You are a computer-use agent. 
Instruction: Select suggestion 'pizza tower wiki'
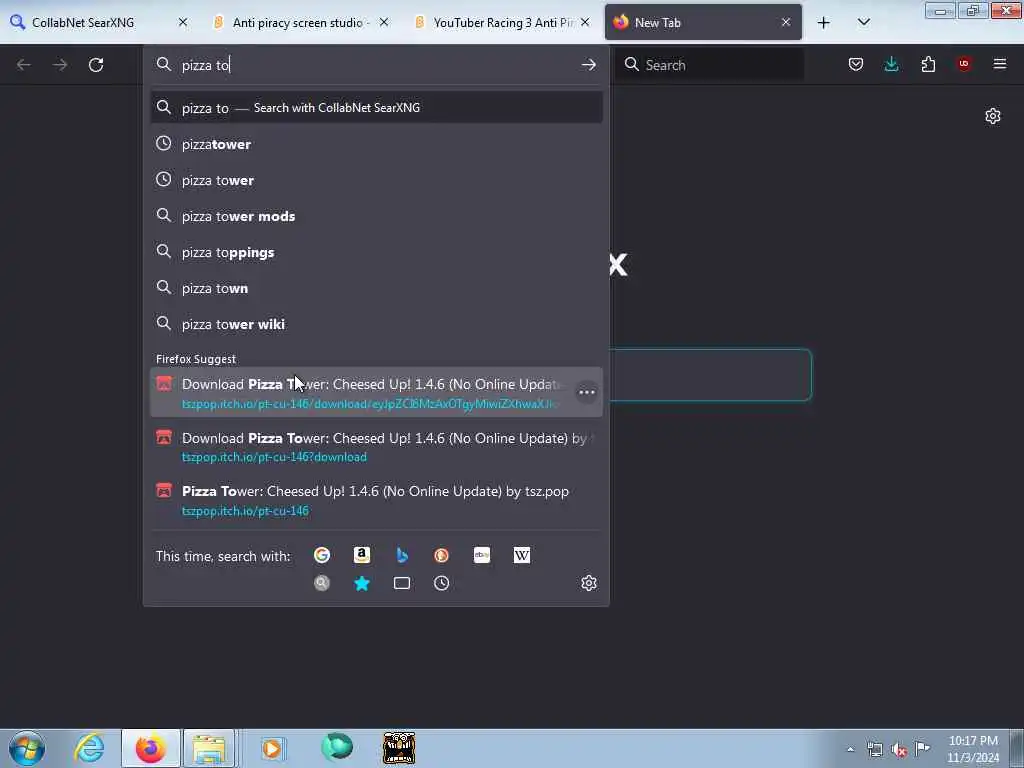tap(376, 324)
